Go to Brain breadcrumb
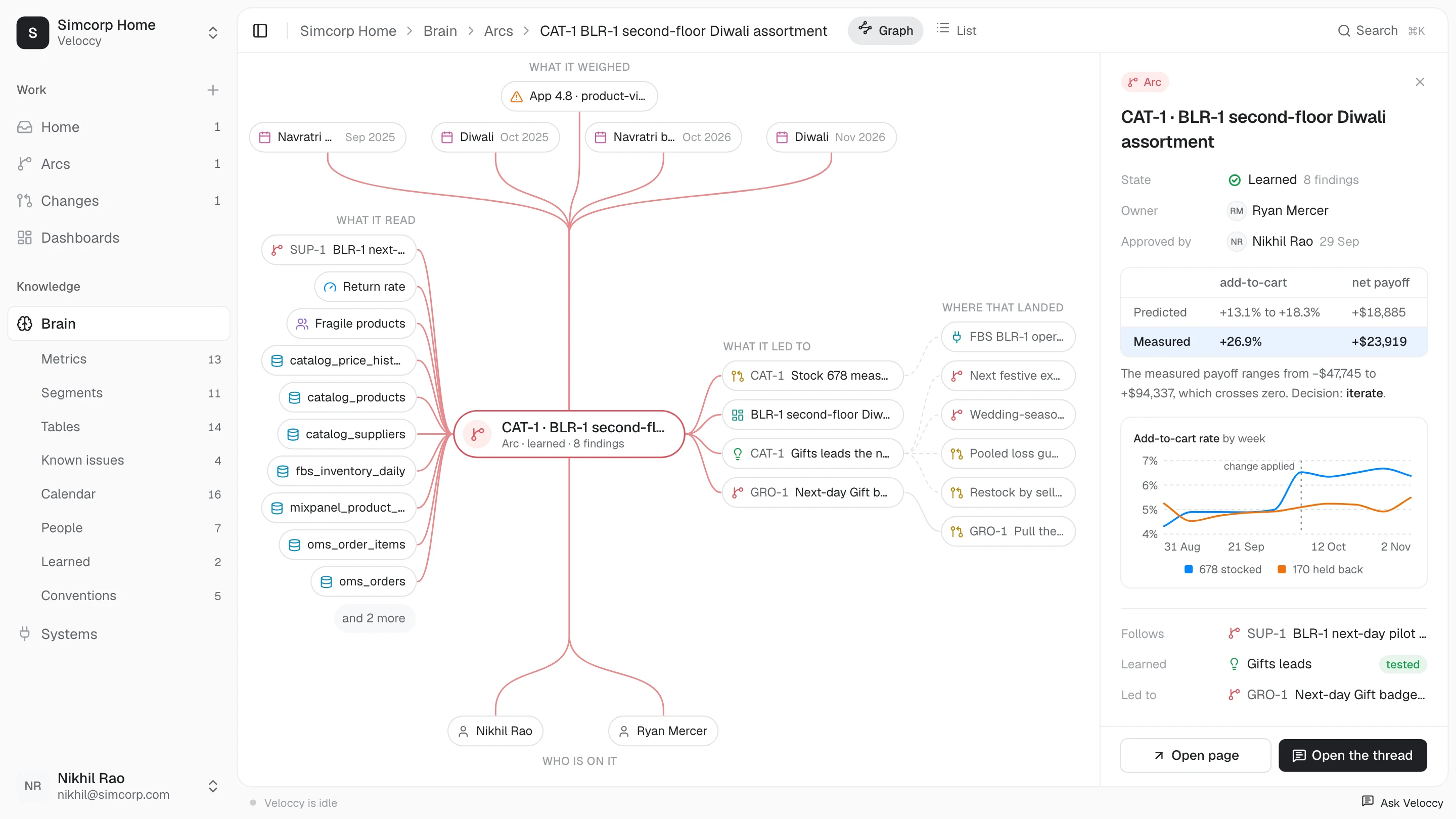 (x=440, y=30)
